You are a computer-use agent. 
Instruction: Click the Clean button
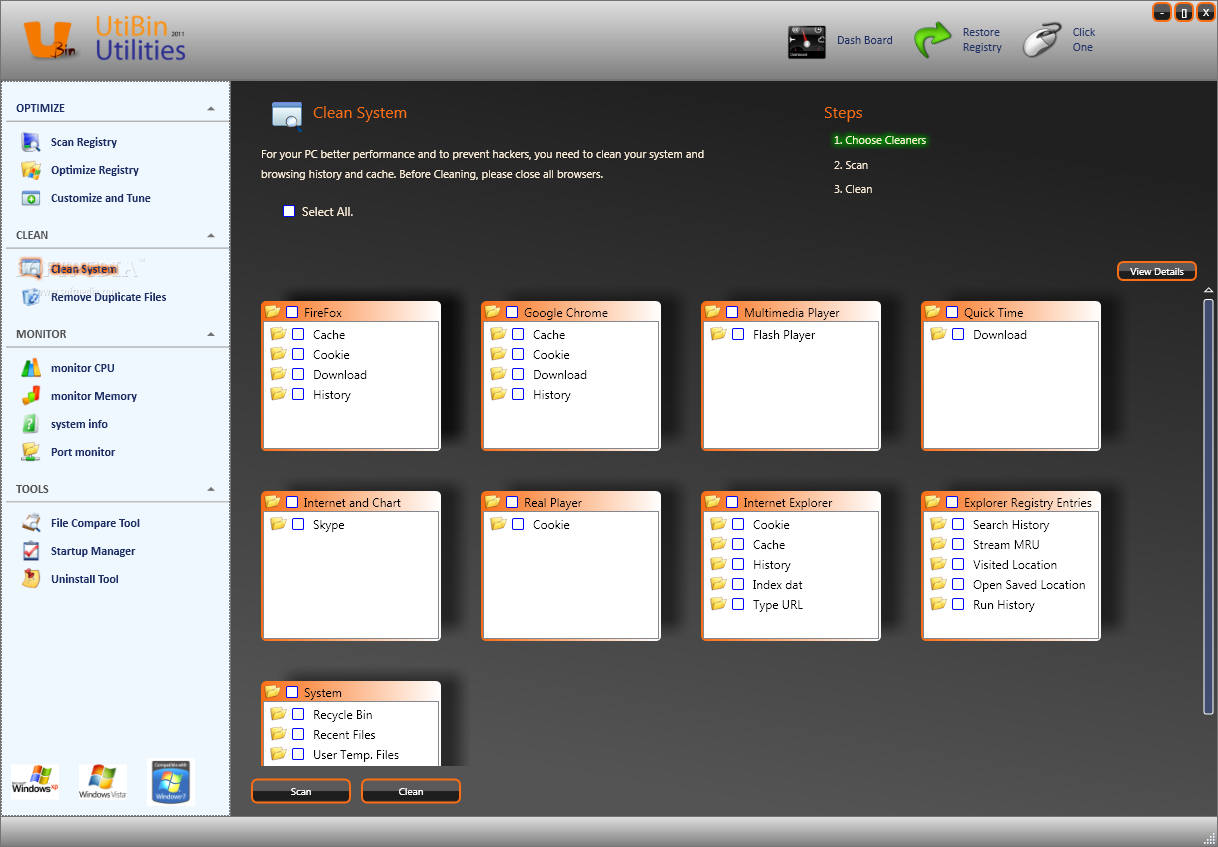click(x=411, y=791)
